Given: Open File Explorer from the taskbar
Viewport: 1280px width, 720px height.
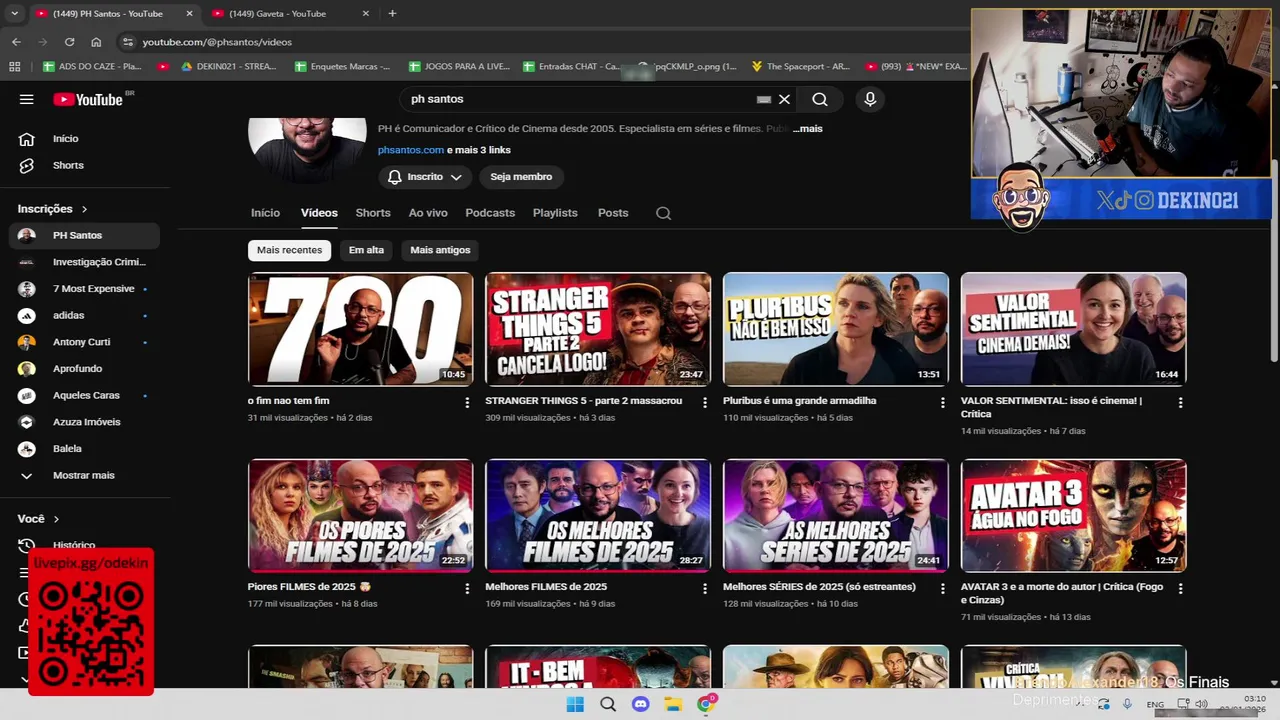Looking at the screenshot, I should click(x=674, y=704).
